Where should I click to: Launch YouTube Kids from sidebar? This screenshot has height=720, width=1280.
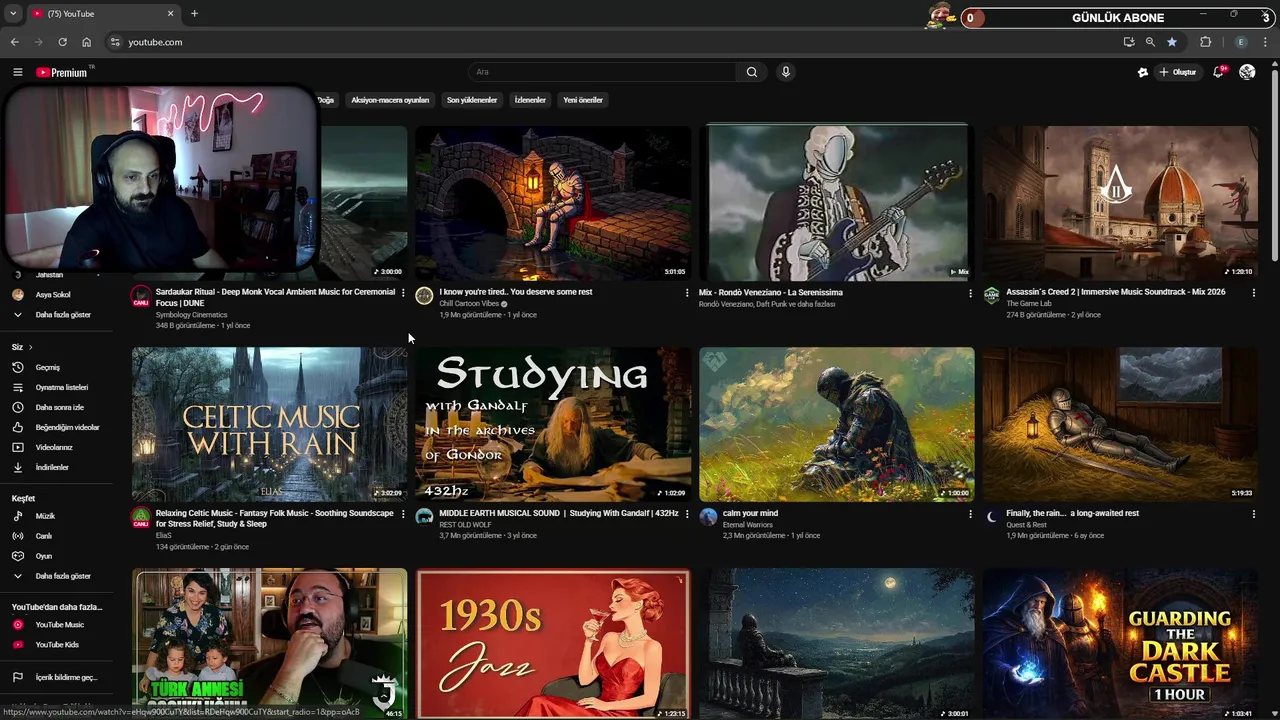tap(57, 645)
